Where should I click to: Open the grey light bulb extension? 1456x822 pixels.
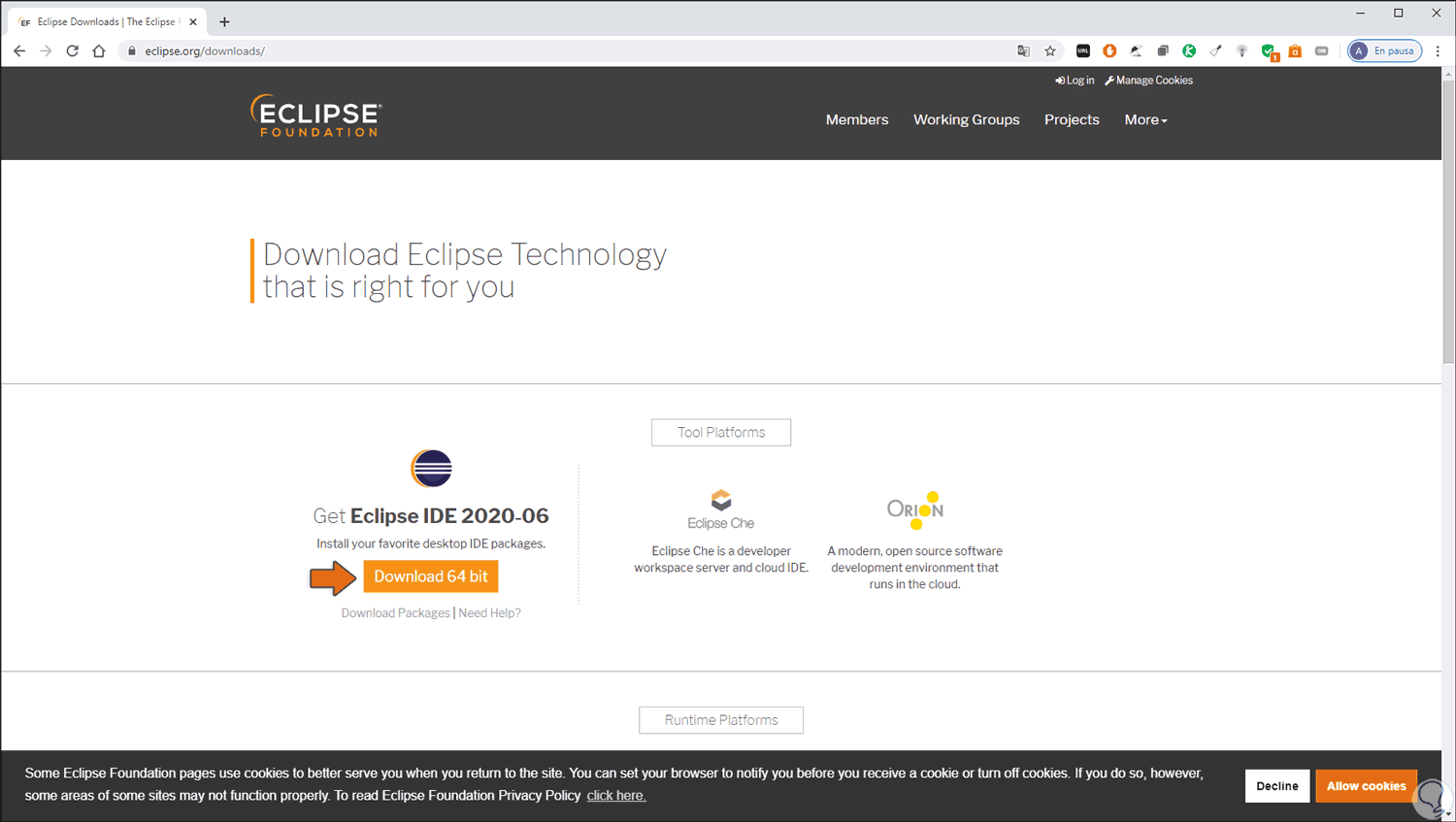pyautogui.click(x=1241, y=50)
